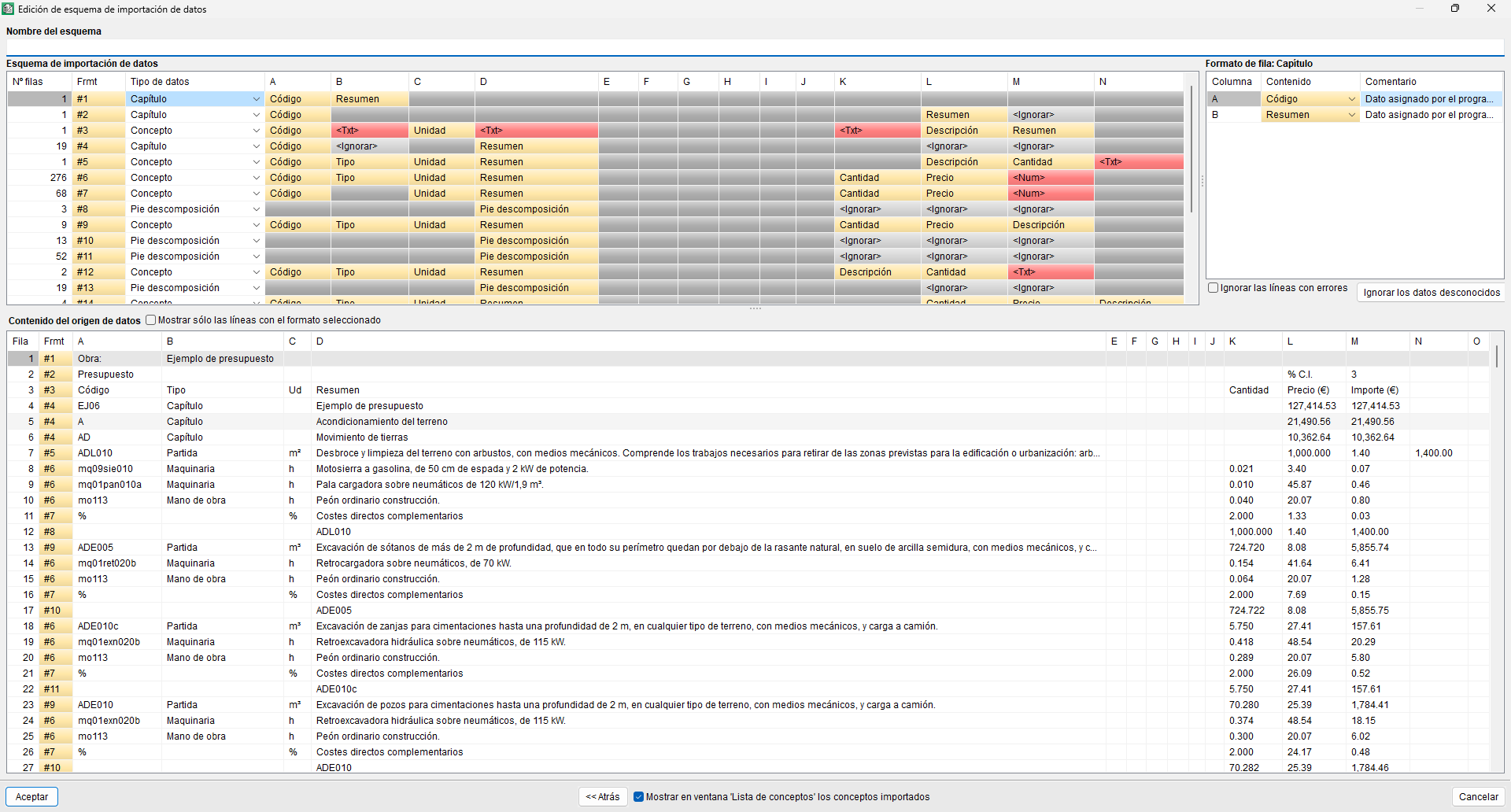Select 'Dato asignado por el progra...' comment for column A
The width and height of the screenshot is (1511, 812).
(1432, 99)
